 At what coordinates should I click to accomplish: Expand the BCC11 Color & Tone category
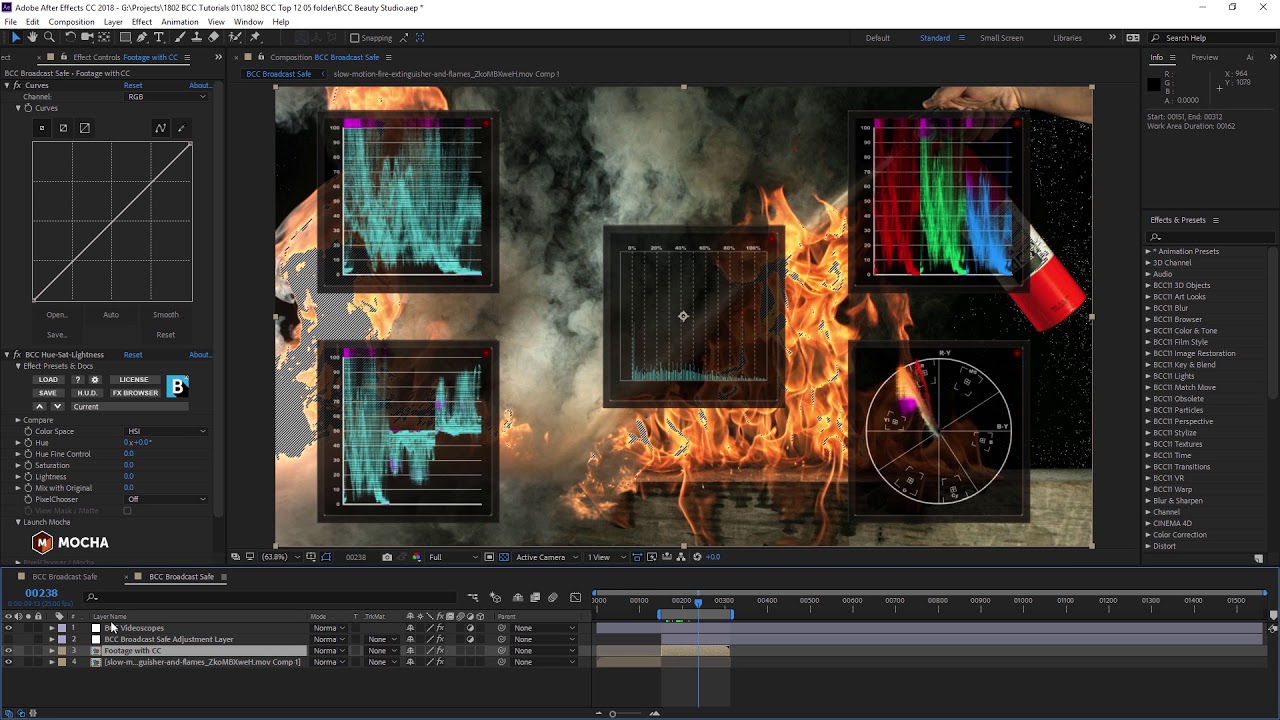tap(1148, 331)
